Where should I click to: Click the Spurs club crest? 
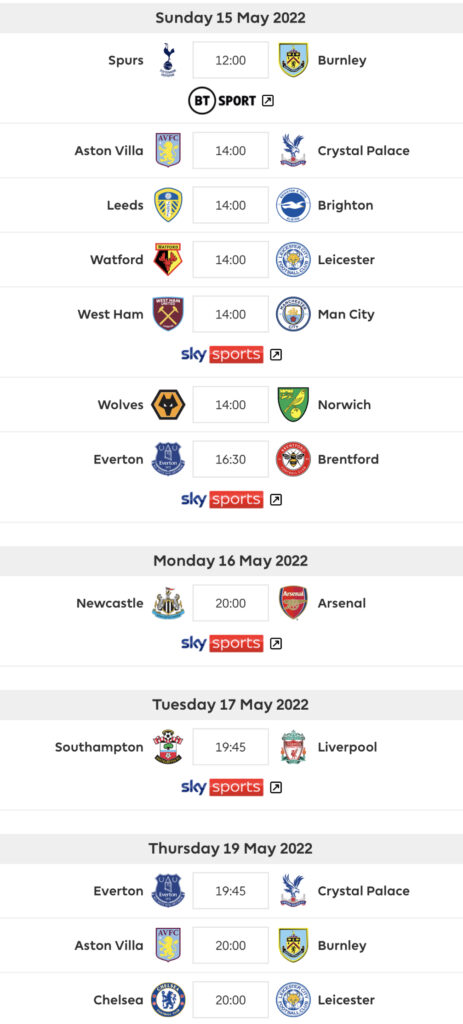[168, 60]
